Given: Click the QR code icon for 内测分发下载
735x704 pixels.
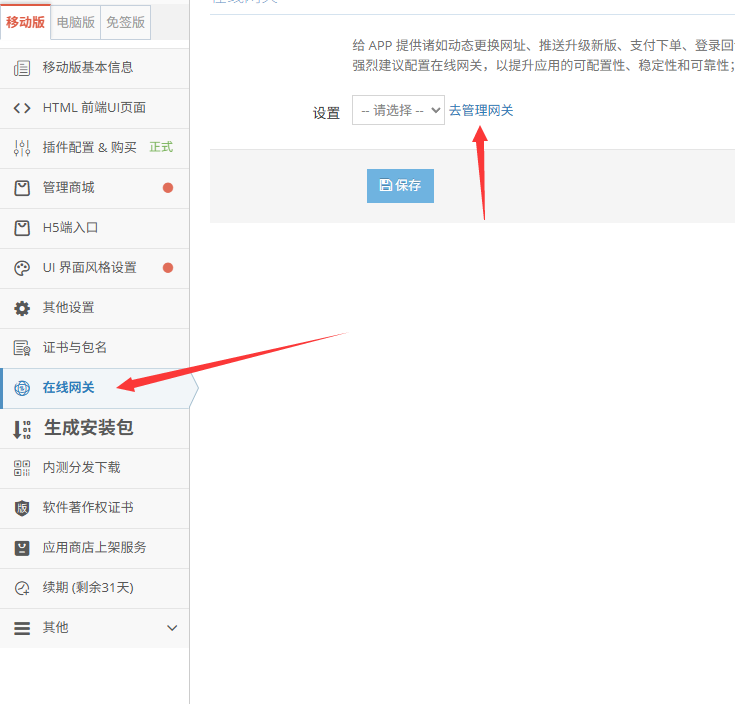Looking at the screenshot, I should coord(22,468).
